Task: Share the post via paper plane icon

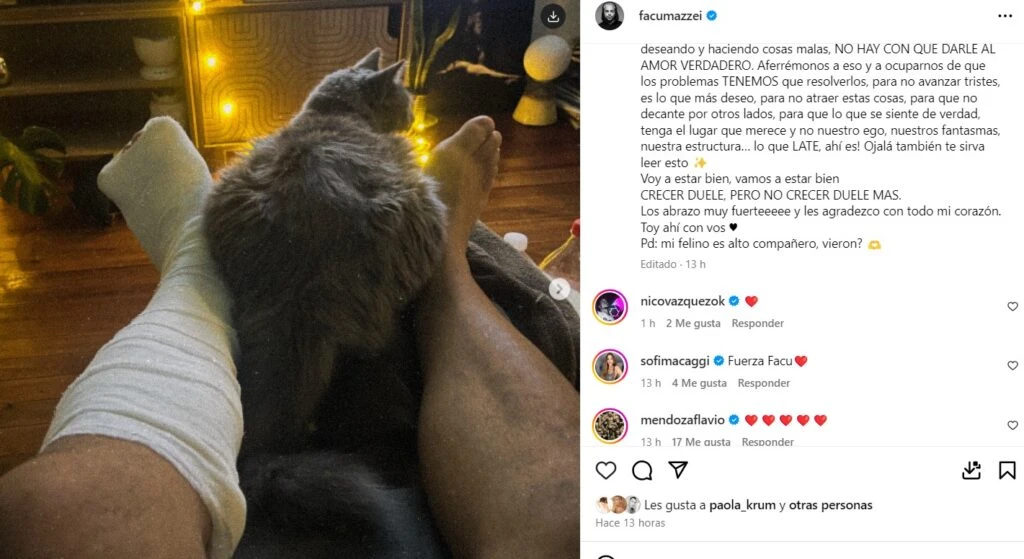Action: point(678,470)
